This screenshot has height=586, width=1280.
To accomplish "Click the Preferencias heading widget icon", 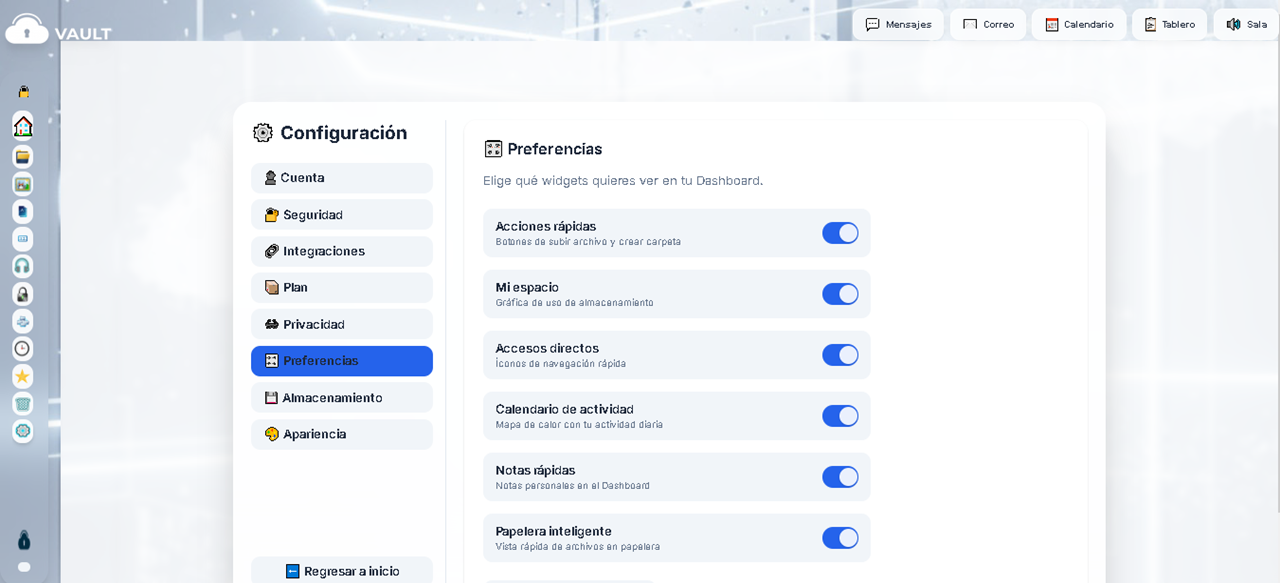I will [493, 149].
